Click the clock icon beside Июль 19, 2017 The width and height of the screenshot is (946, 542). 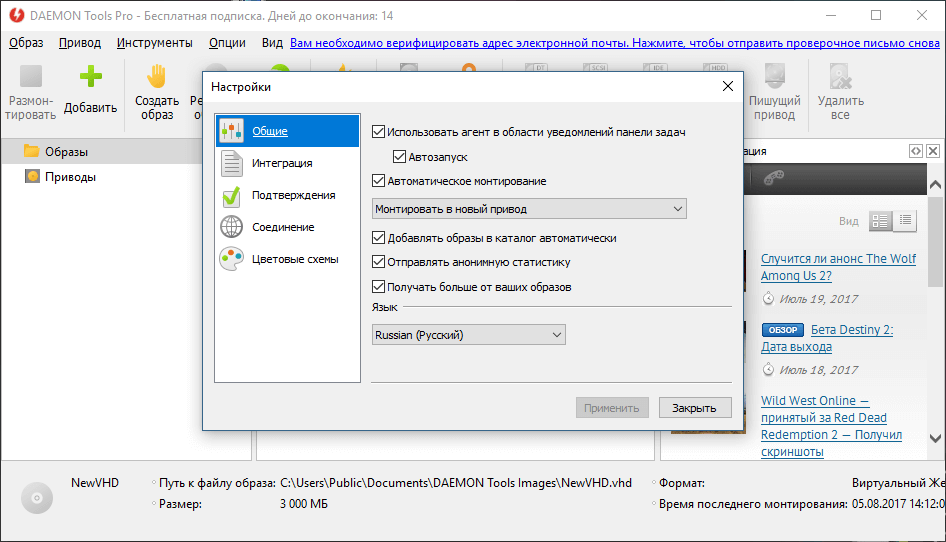(768, 298)
